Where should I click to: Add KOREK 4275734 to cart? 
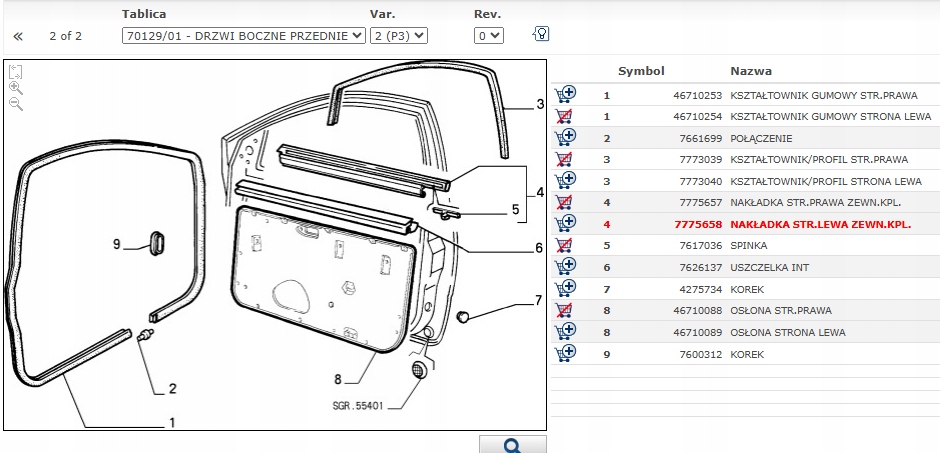tap(565, 288)
